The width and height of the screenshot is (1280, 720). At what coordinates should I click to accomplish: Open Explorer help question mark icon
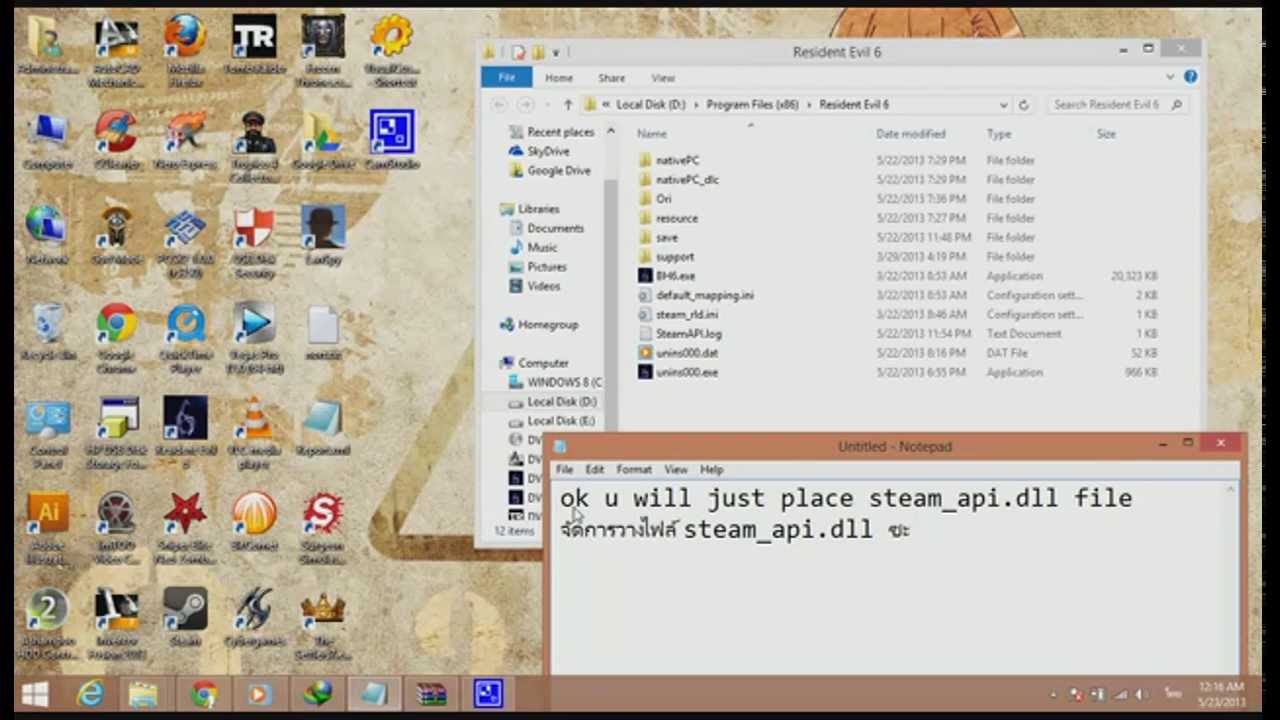pos(1191,76)
